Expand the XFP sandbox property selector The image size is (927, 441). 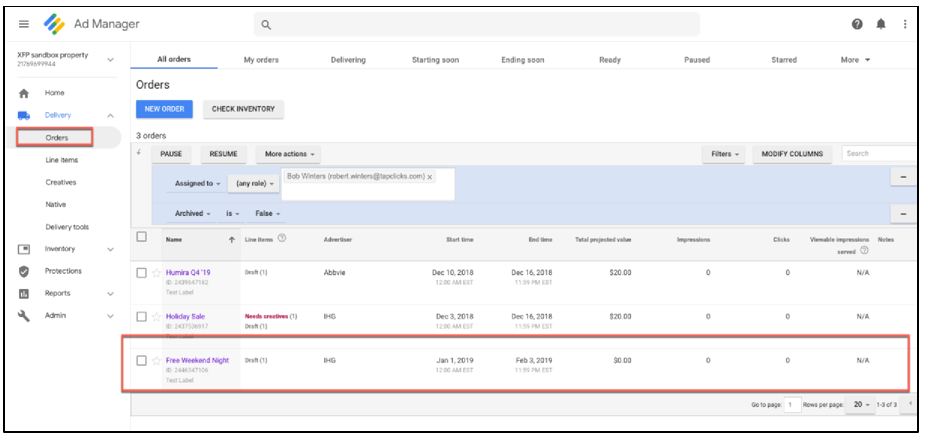(110, 60)
